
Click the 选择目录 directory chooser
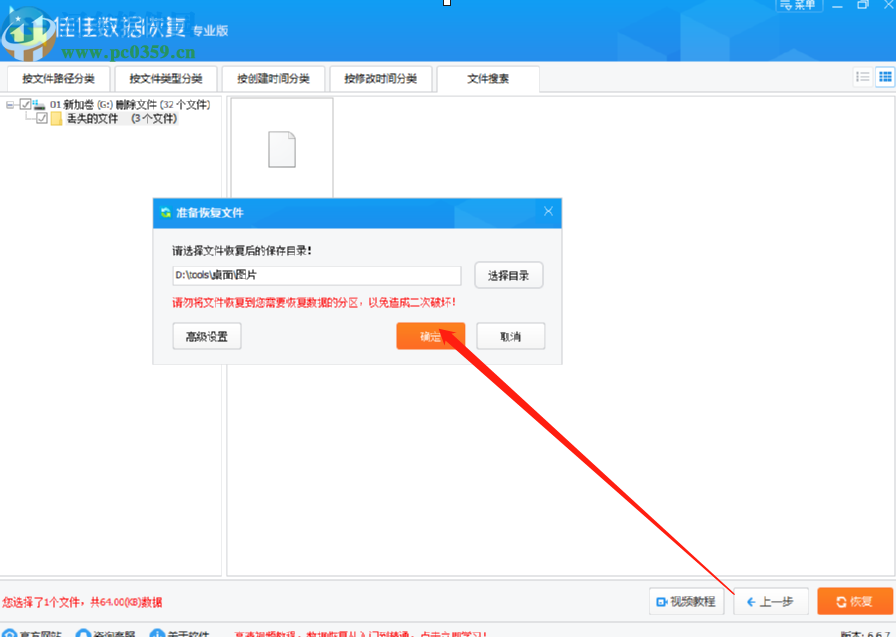point(508,275)
